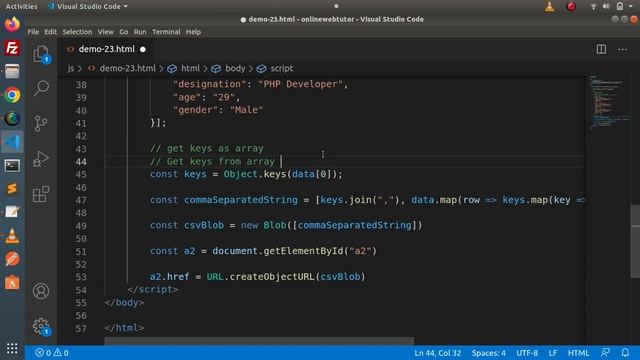Go to line via Ln 44, Col 32
640x360 pixels.
[x=438, y=353]
